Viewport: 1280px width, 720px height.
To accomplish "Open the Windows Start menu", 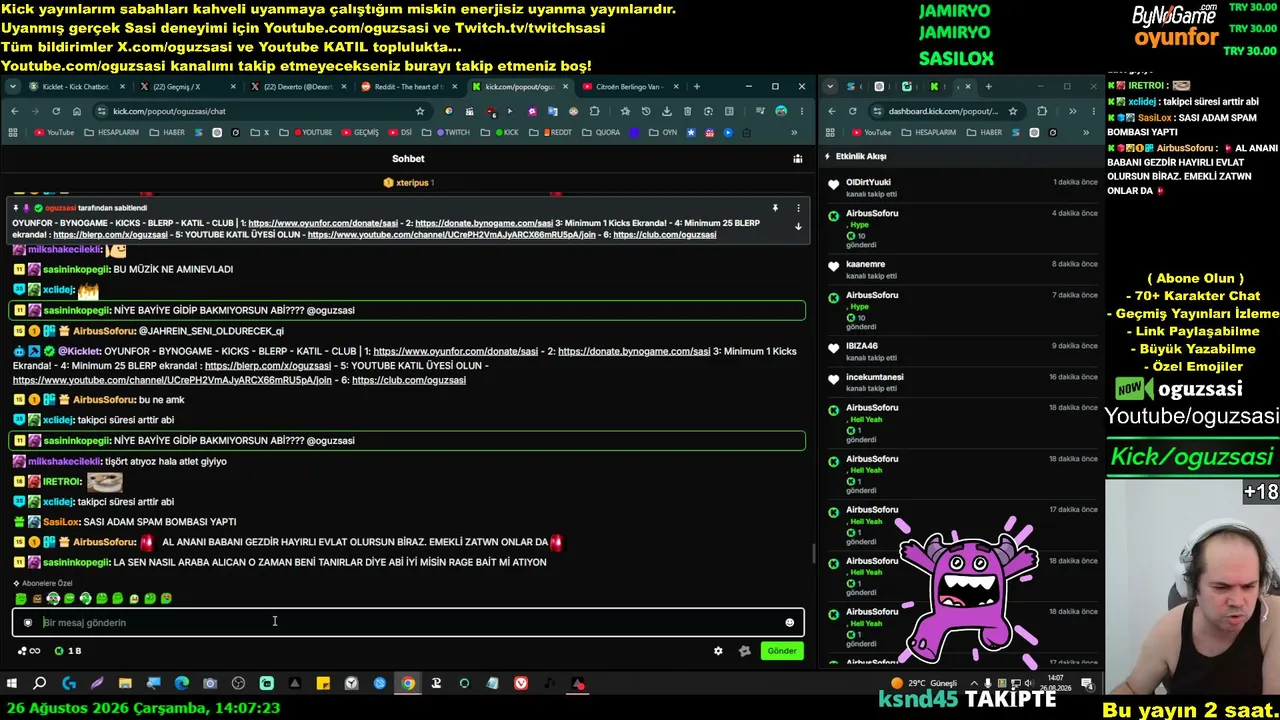I will point(12,684).
